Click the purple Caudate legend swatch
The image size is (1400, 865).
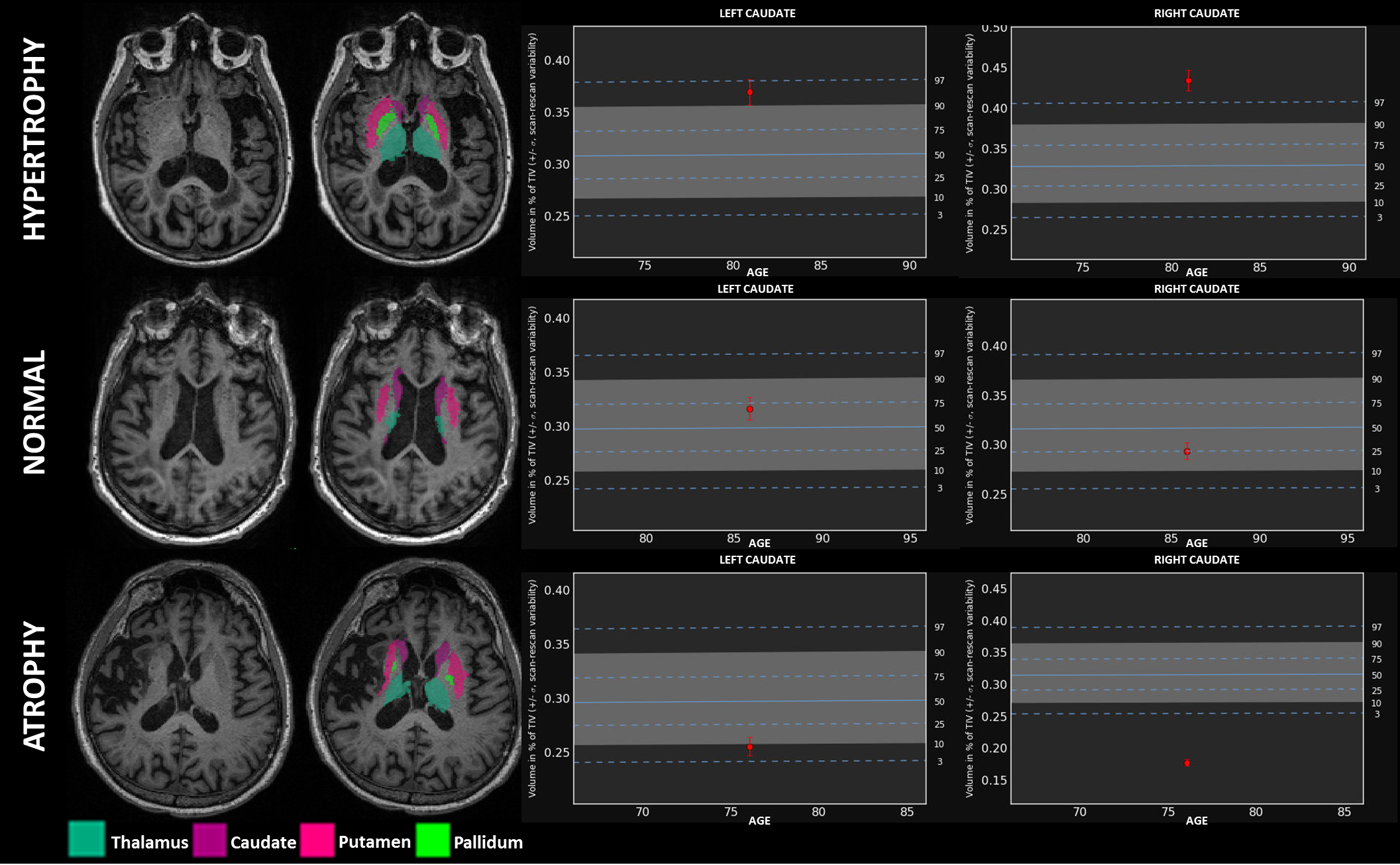(x=209, y=840)
